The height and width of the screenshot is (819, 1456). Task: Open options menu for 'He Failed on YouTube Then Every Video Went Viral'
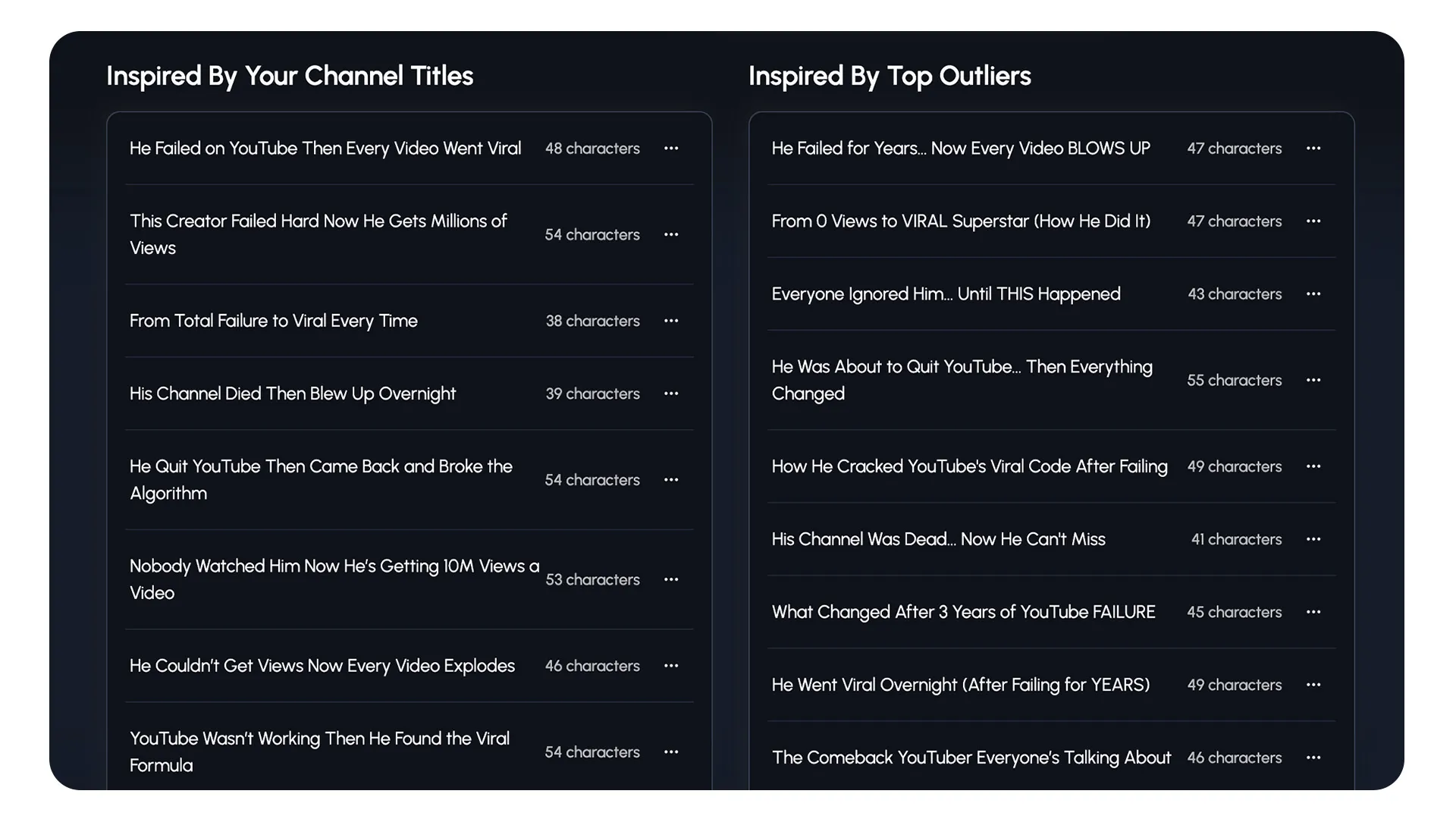[671, 149]
